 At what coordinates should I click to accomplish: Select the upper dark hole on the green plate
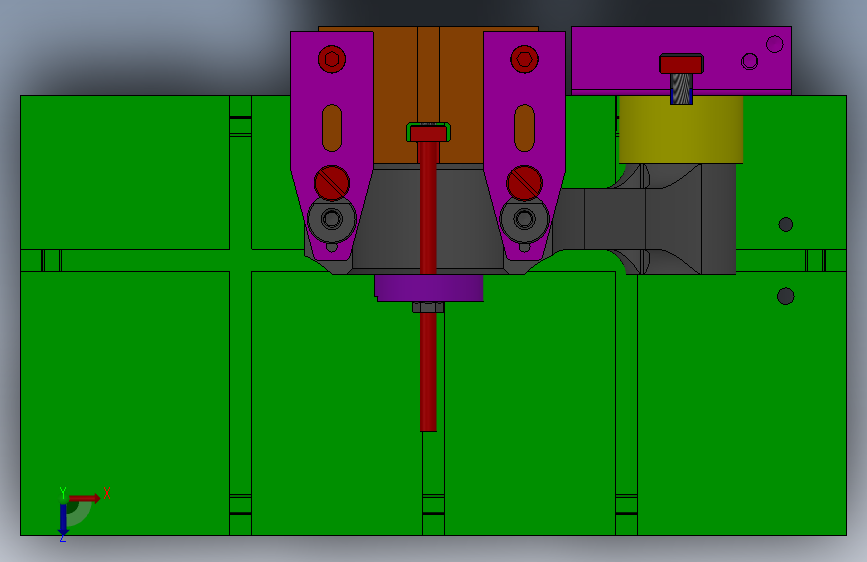pyautogui.click(x=786, y=225)
